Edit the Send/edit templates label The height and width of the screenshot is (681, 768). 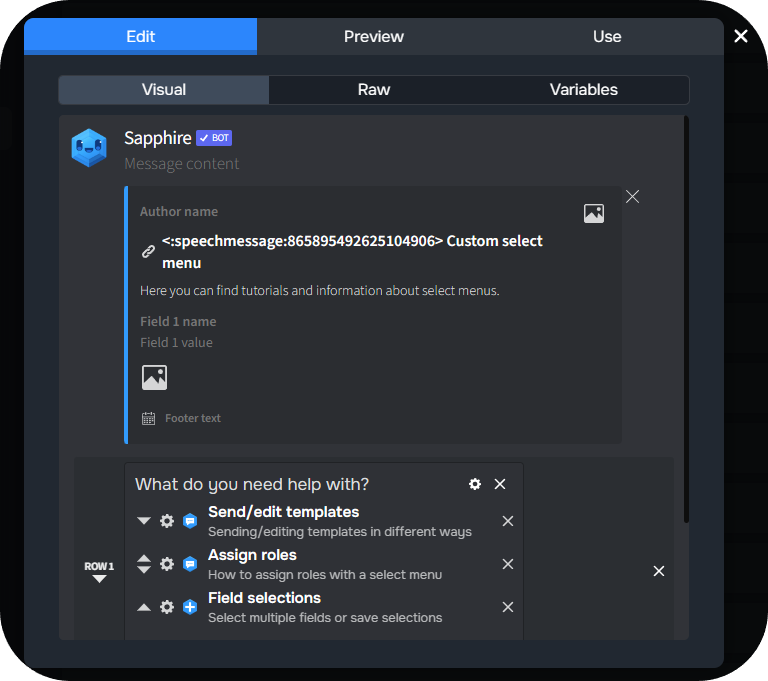284,511
